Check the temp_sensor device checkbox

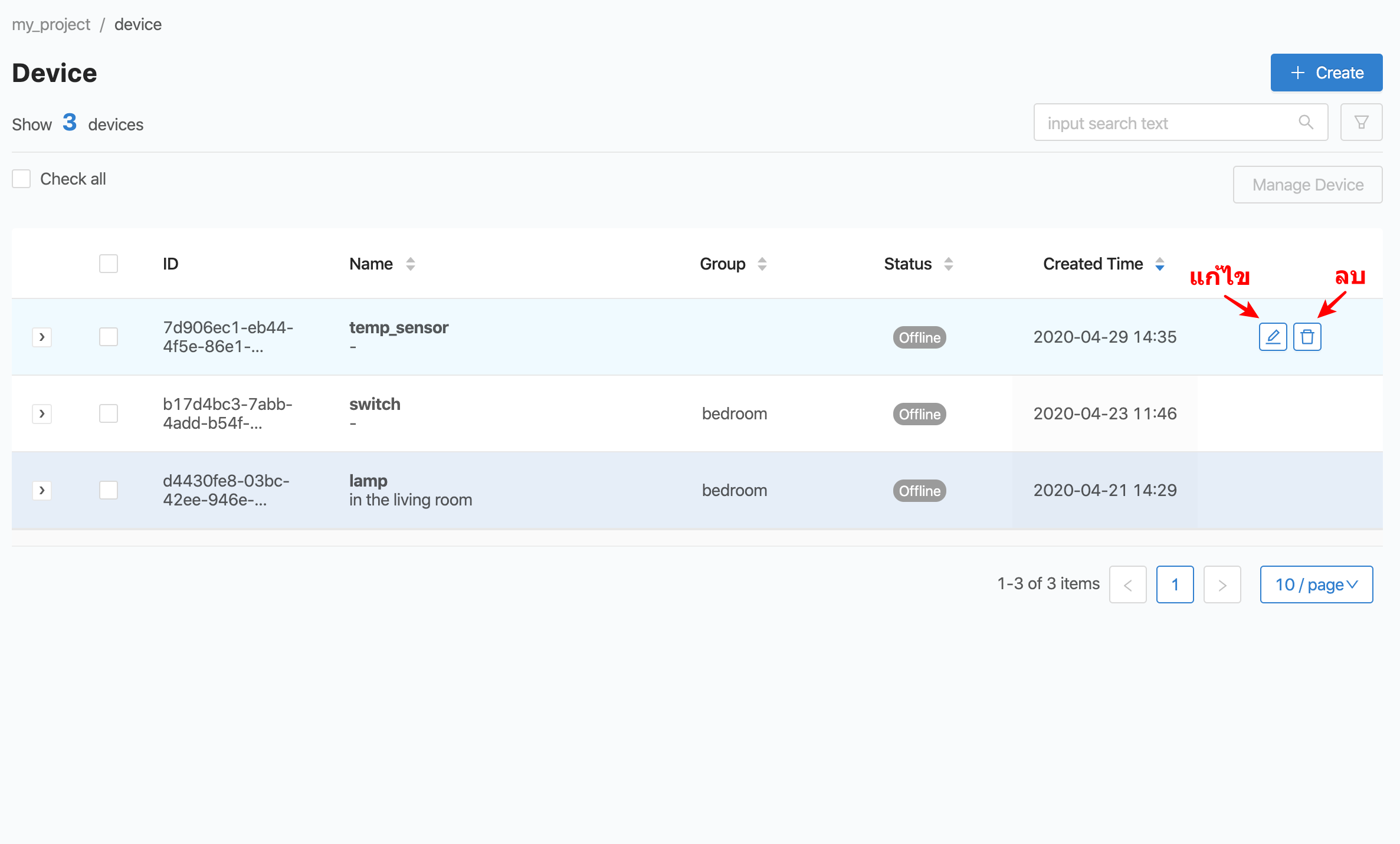coord(108,336)
